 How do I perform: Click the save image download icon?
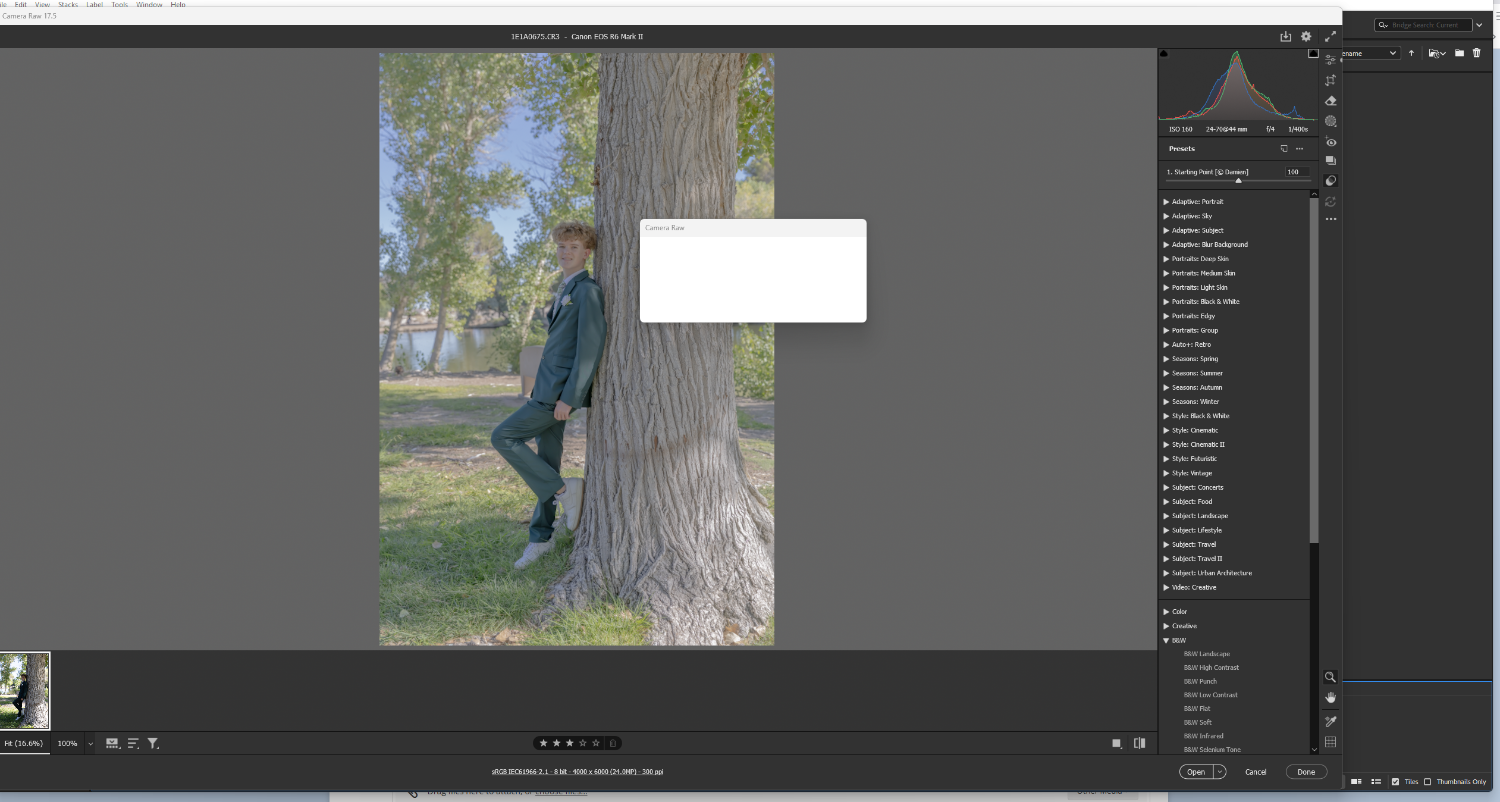[x=1286, y=37]
